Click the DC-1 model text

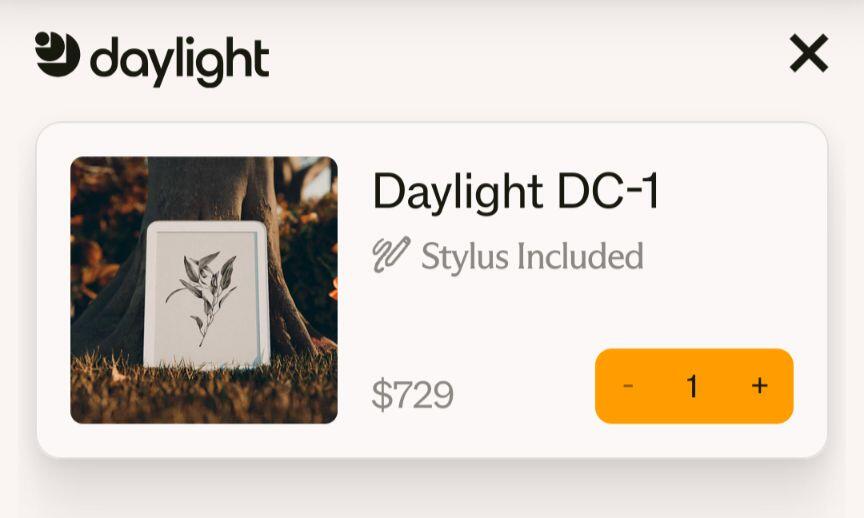(608, 191)
